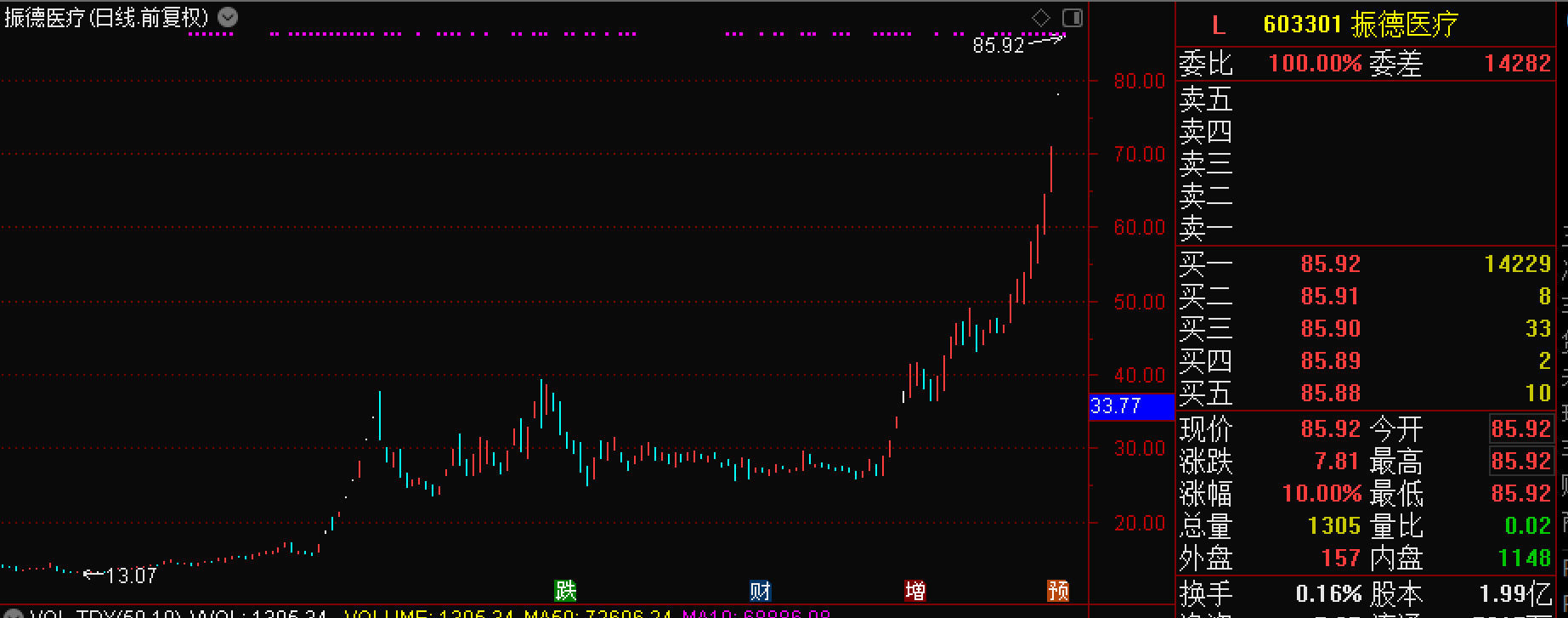This screenshot has height=618, width=1568.
Task: Click the 85.92 high-price annotation on the chart
Action: [999, 45]
